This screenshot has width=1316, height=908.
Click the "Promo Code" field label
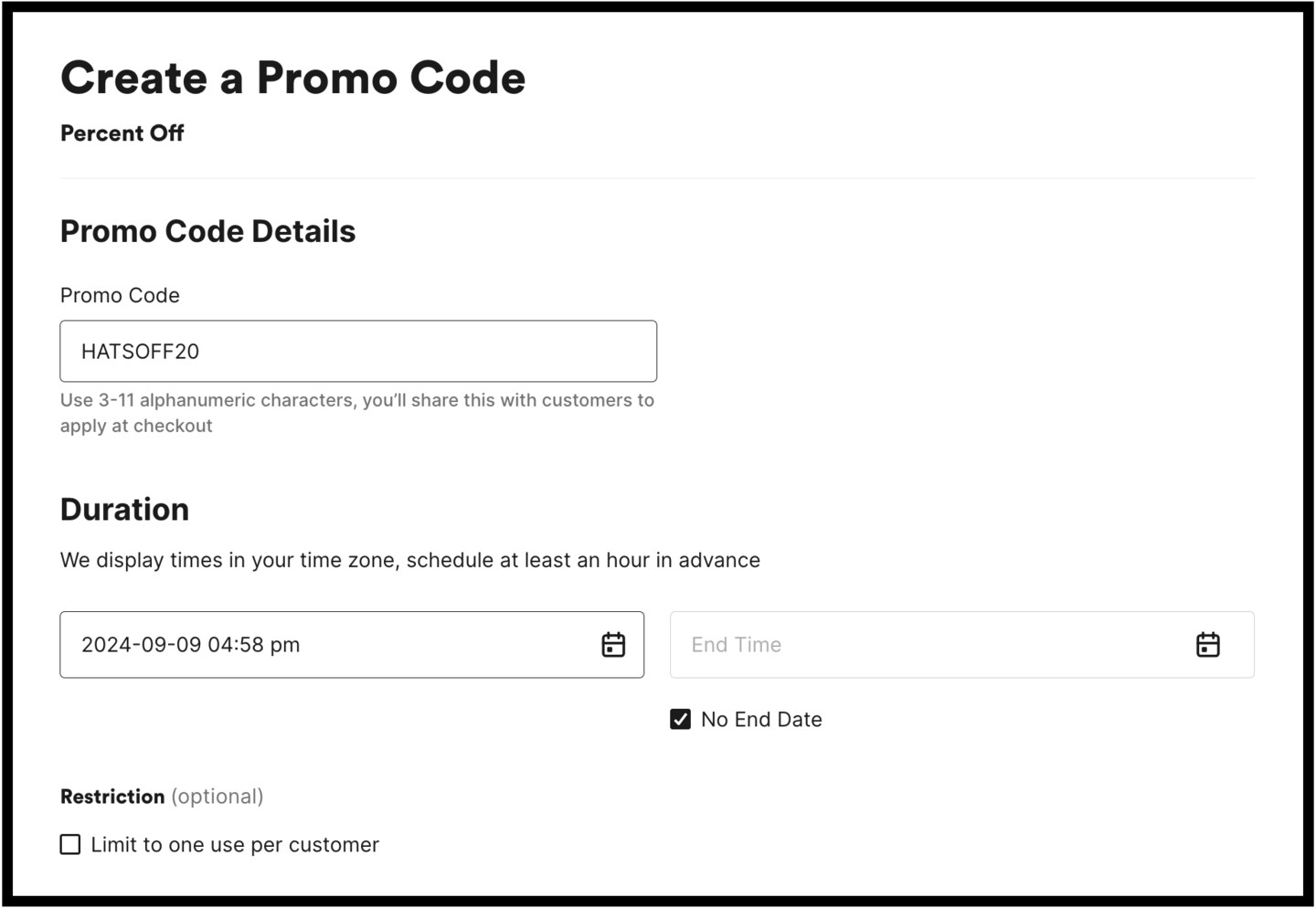120,296
